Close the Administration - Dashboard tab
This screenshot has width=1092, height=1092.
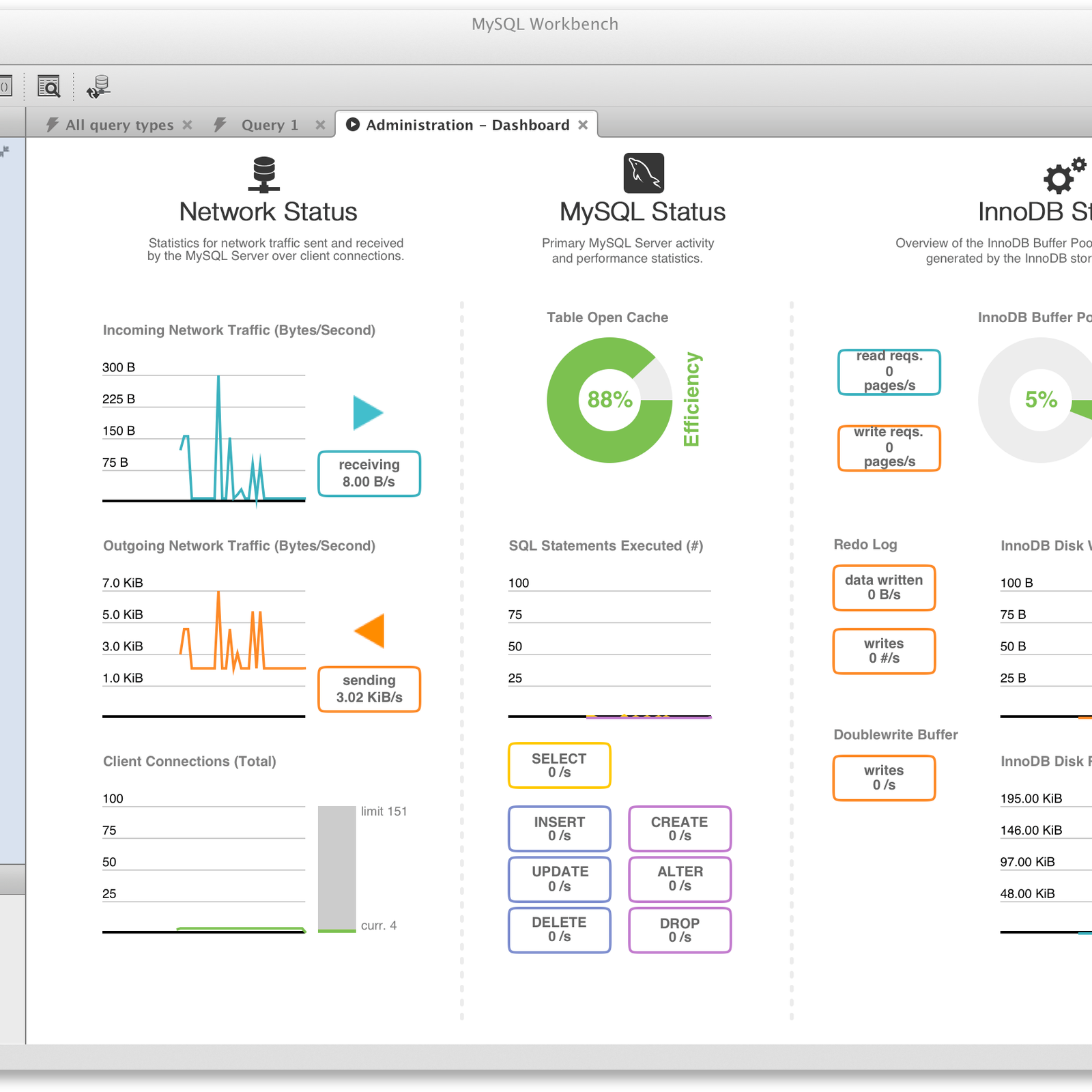coord(583,125)
